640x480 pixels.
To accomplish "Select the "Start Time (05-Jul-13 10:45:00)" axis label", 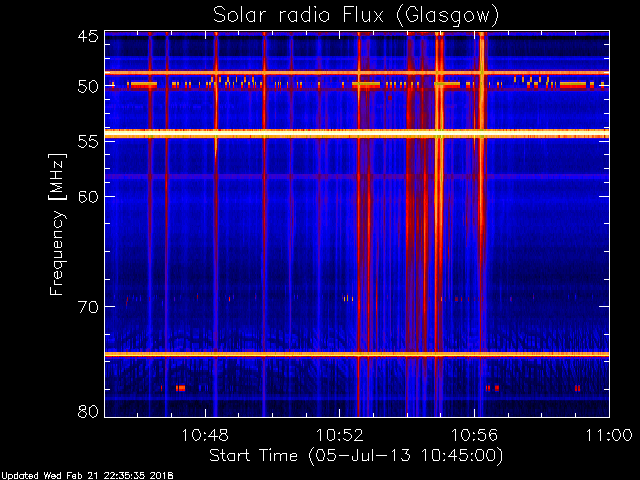I will pos(356,456).
